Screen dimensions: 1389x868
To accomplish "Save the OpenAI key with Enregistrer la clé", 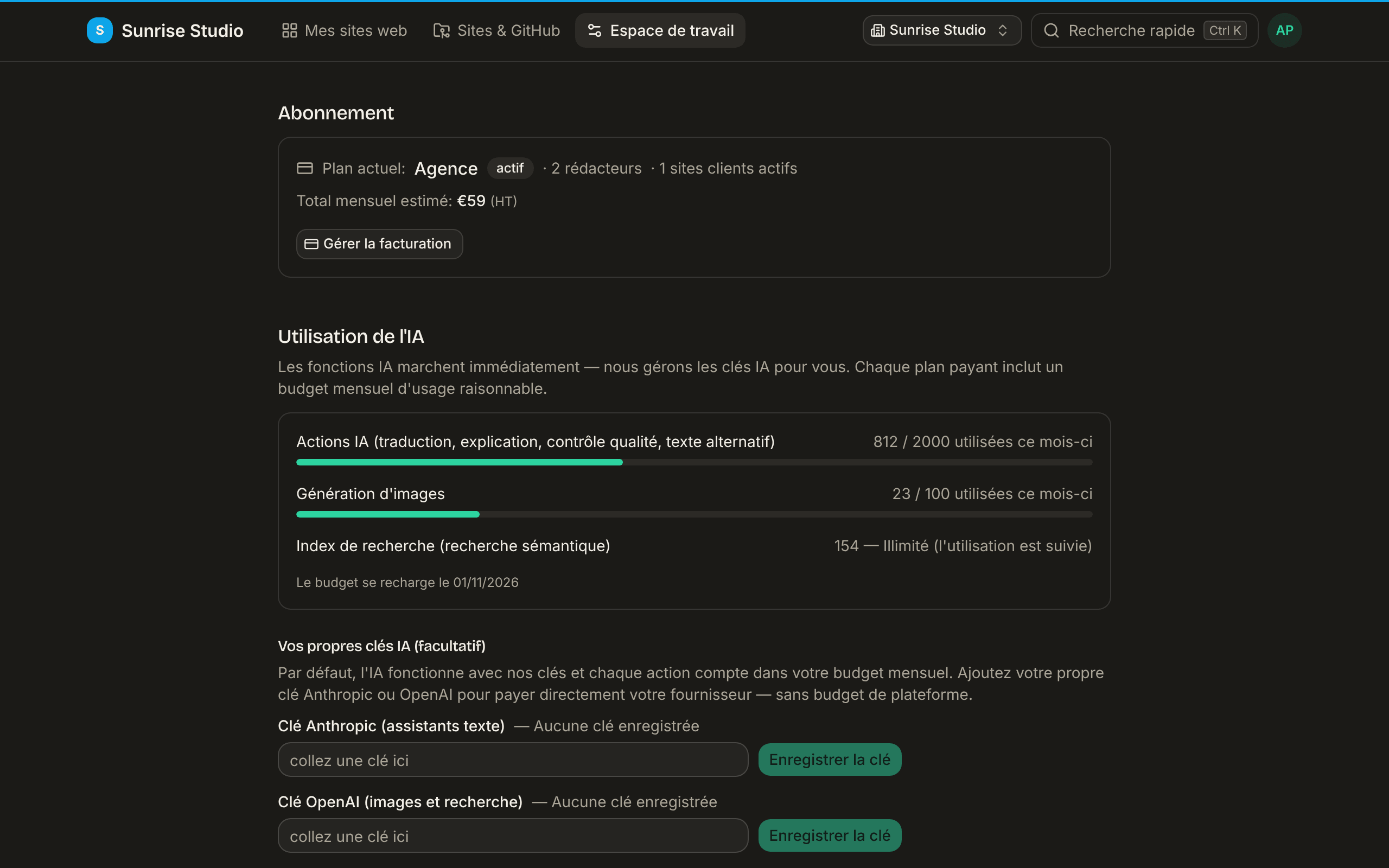I will [830, 835].
